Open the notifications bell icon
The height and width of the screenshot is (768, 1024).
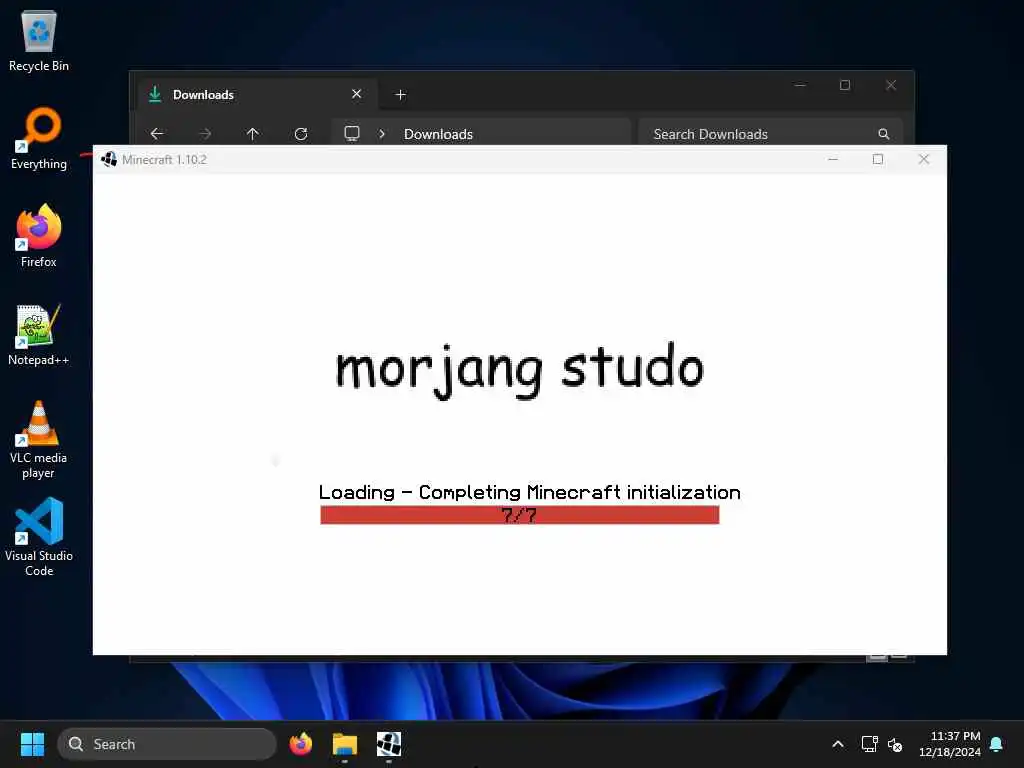[996, 744]
